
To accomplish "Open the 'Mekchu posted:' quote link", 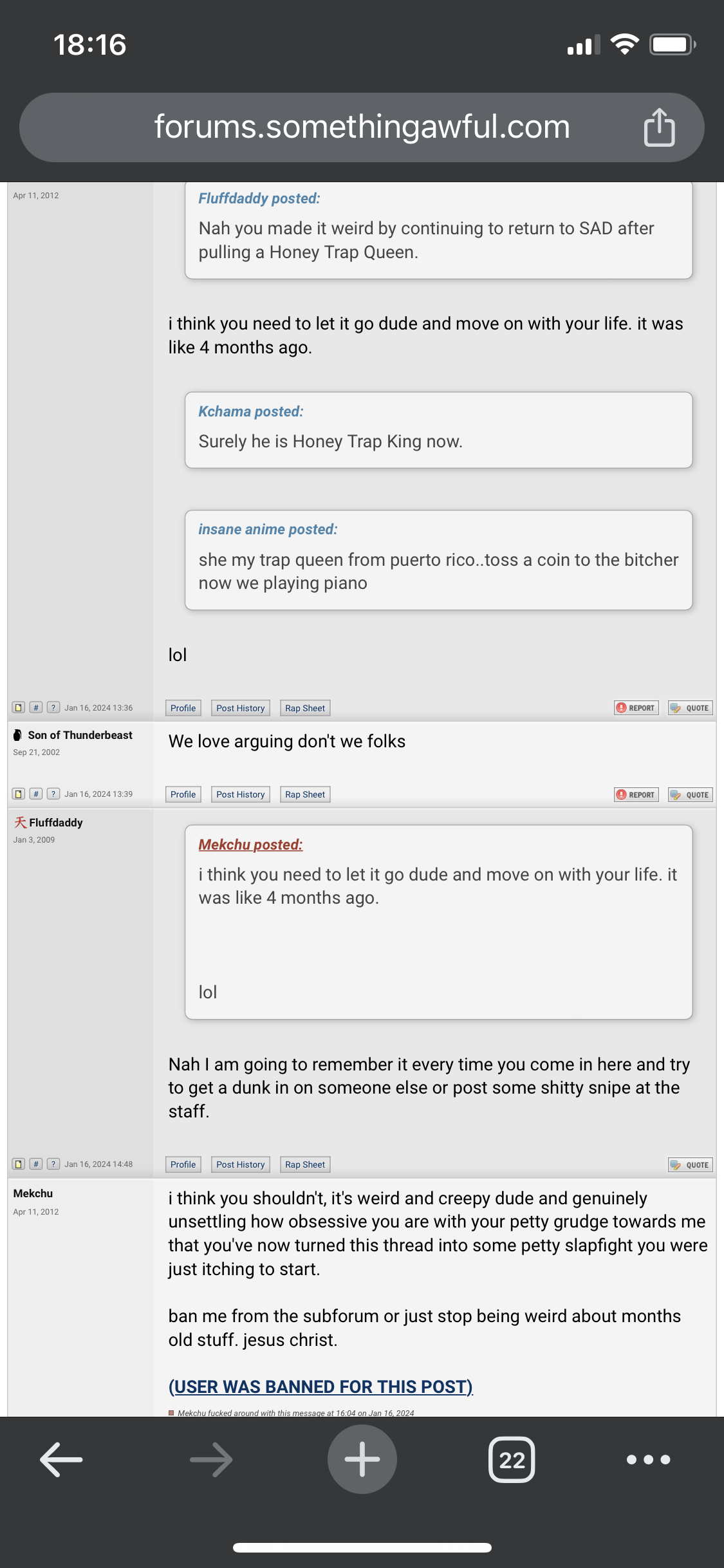I will pos(250,845).
